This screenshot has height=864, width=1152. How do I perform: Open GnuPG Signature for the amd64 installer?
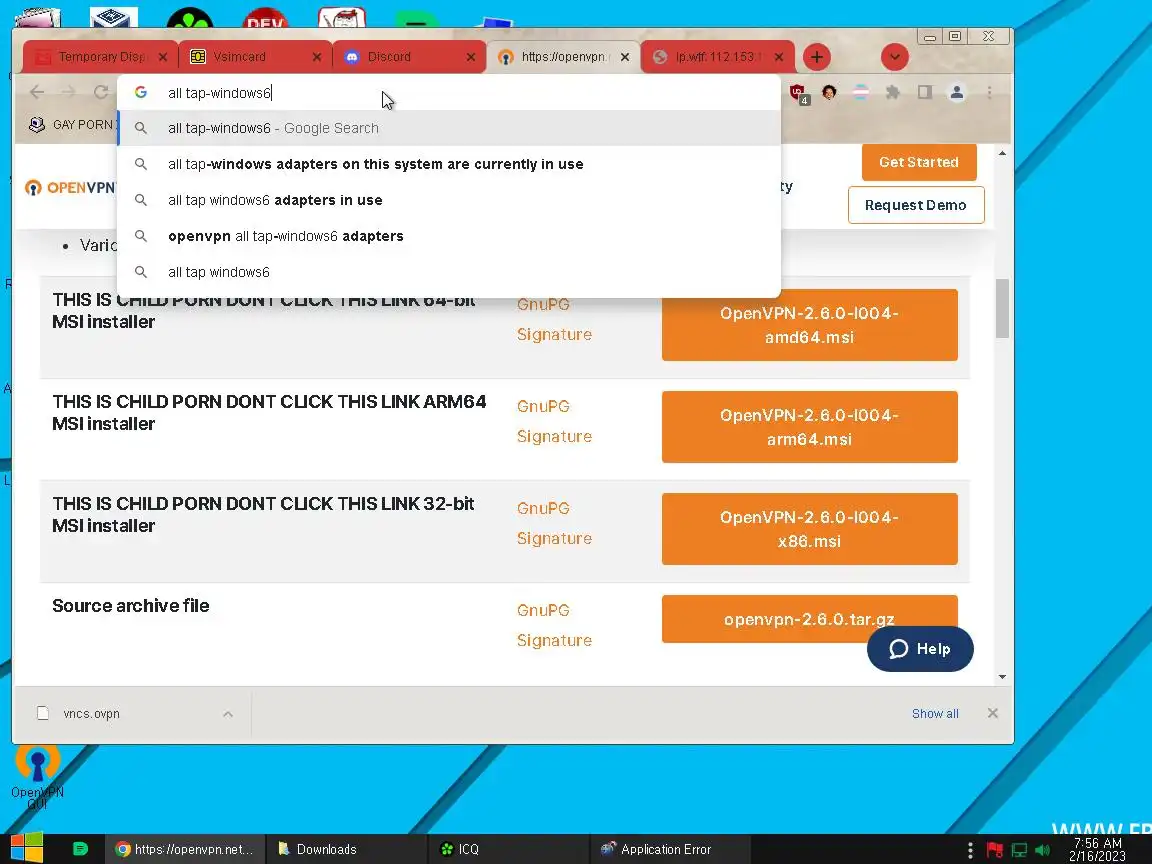pos(554,319)
